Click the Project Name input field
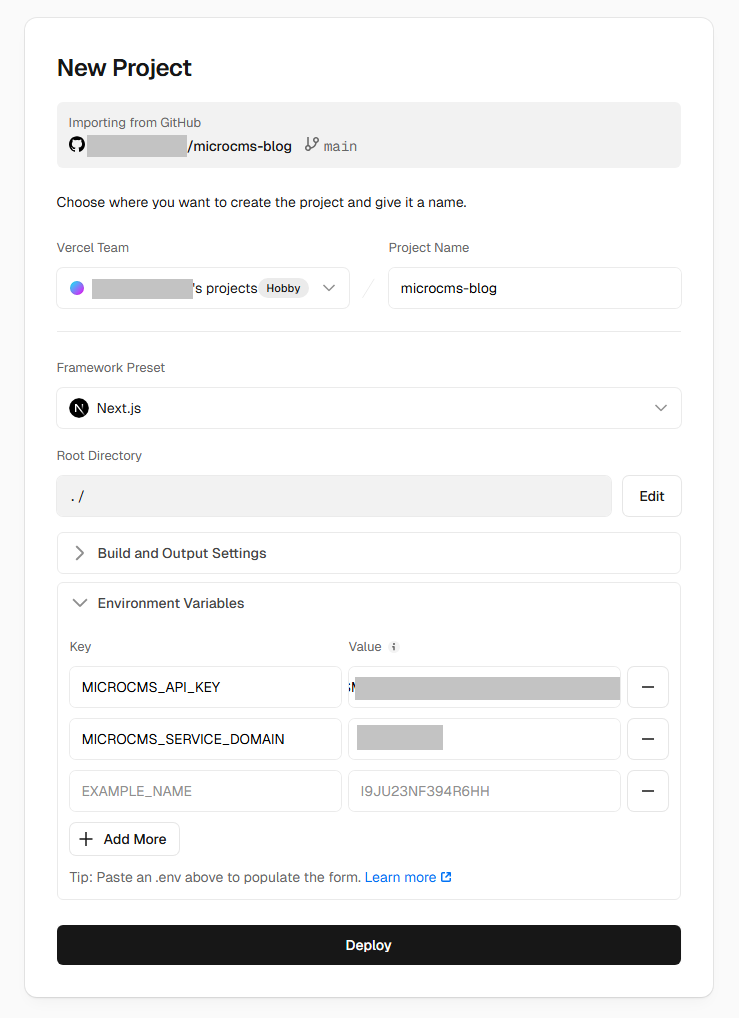Screen dimensions: 739x1018 pyautogui.click(x=534, y=287)
